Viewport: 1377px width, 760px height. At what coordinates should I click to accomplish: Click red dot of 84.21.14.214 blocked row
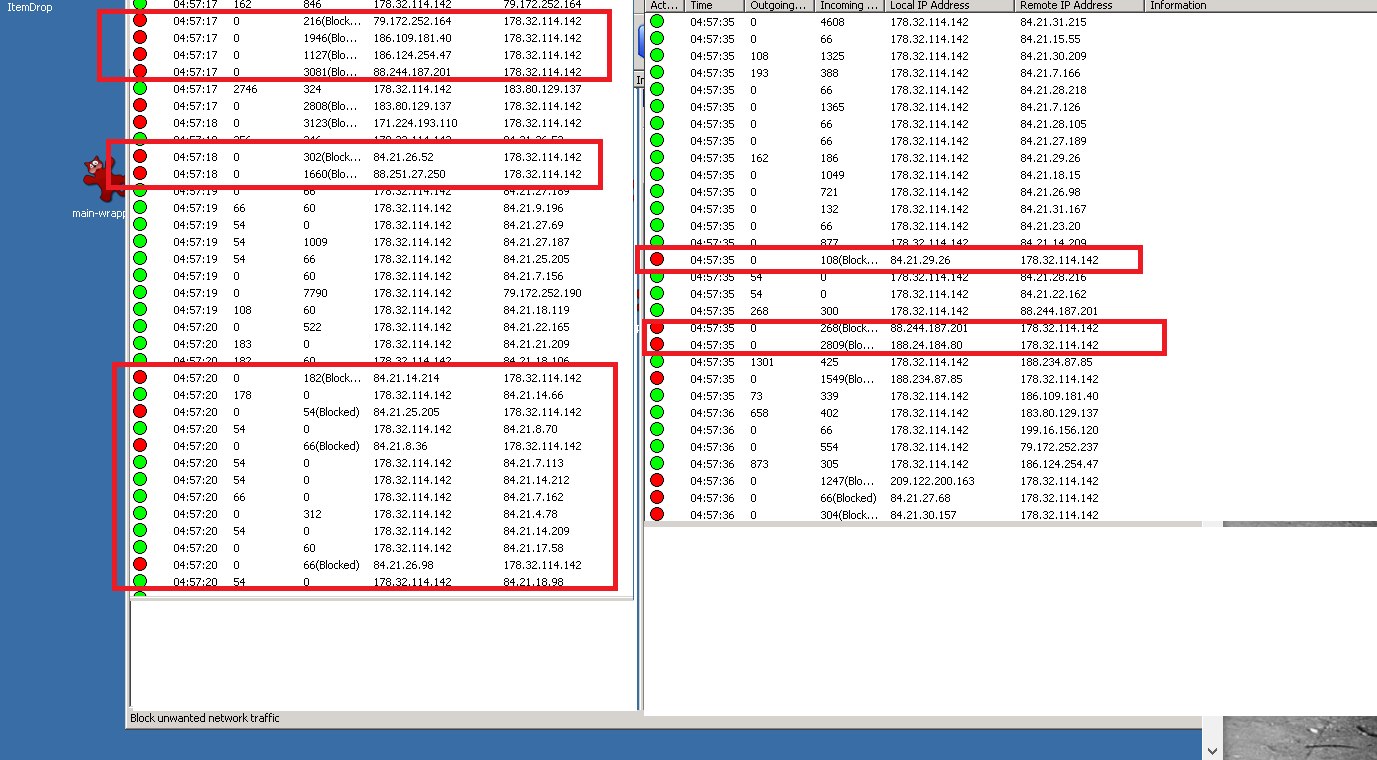pyautogui.click(x=140, y=377)
